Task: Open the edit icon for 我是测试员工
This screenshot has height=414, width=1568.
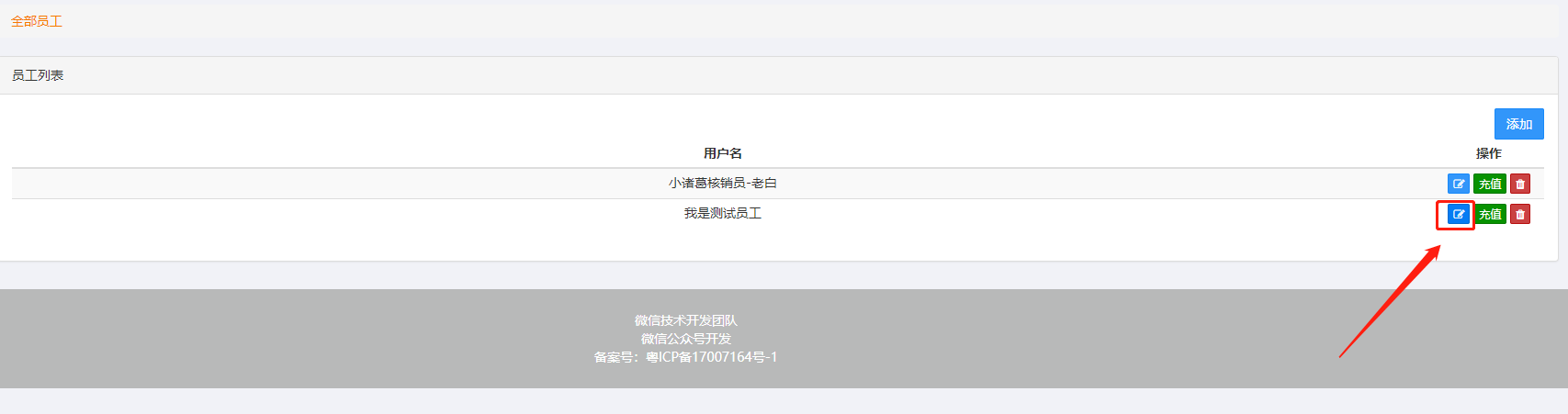Action: click(1459, 214)
